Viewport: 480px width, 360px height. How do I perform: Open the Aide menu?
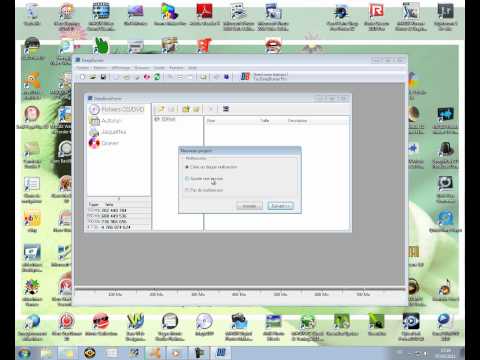coord(192,68)
